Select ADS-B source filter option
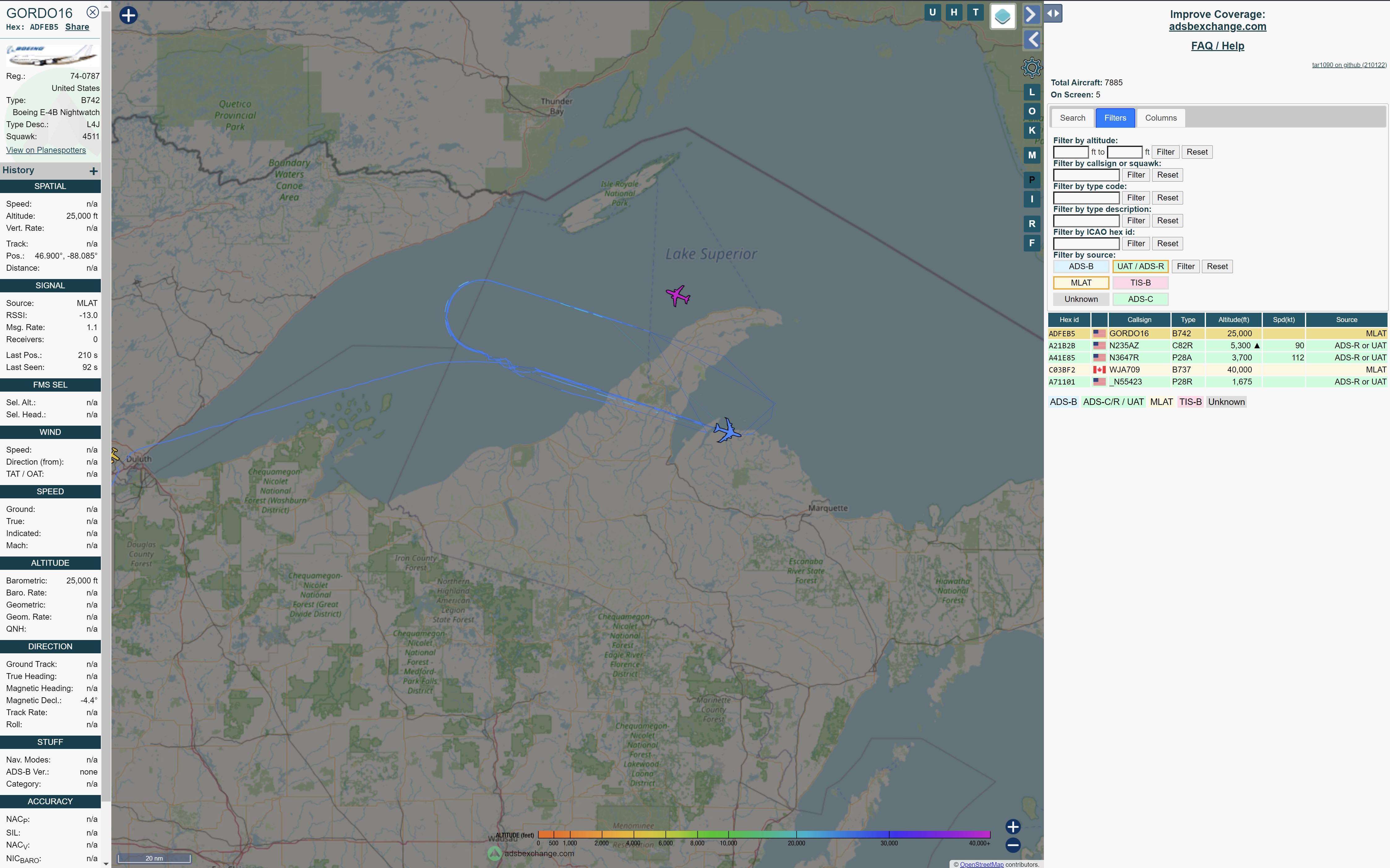Viewport: 1390px width, 868px height. pyautogui.click(x=1081, y=266)
